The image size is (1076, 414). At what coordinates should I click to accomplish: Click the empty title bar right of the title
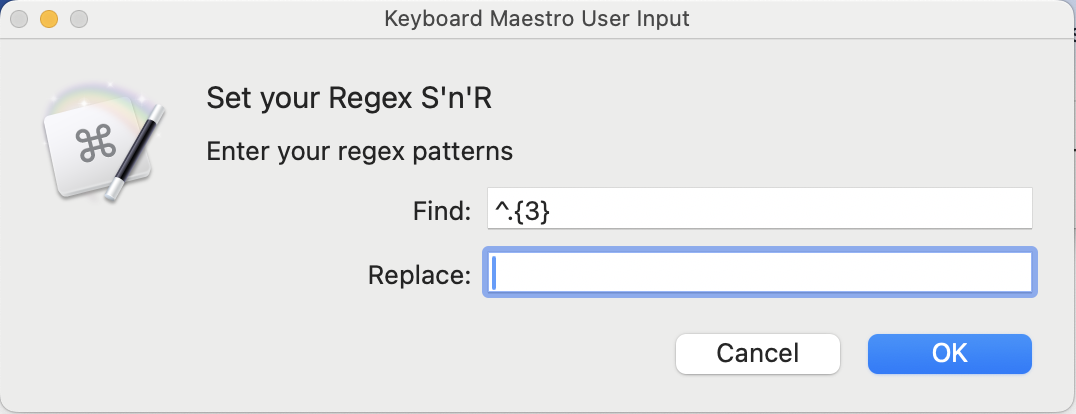(880, 19)
